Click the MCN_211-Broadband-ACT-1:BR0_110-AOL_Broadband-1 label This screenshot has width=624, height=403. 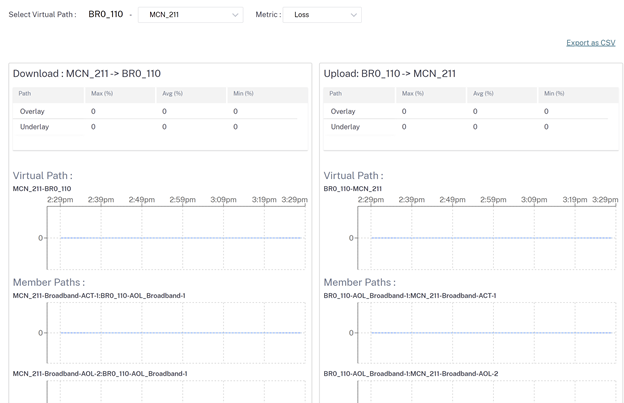99,296
